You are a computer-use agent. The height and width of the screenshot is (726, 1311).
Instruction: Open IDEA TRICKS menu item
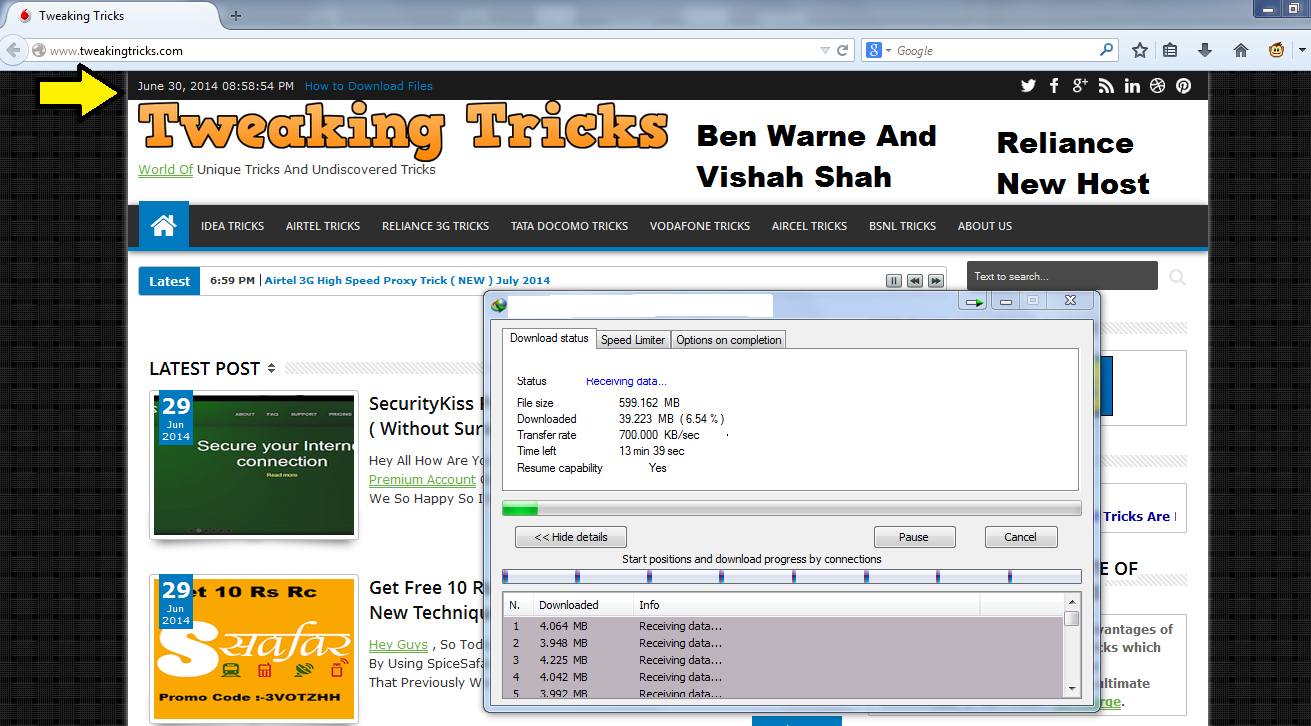tap(232, 226)
